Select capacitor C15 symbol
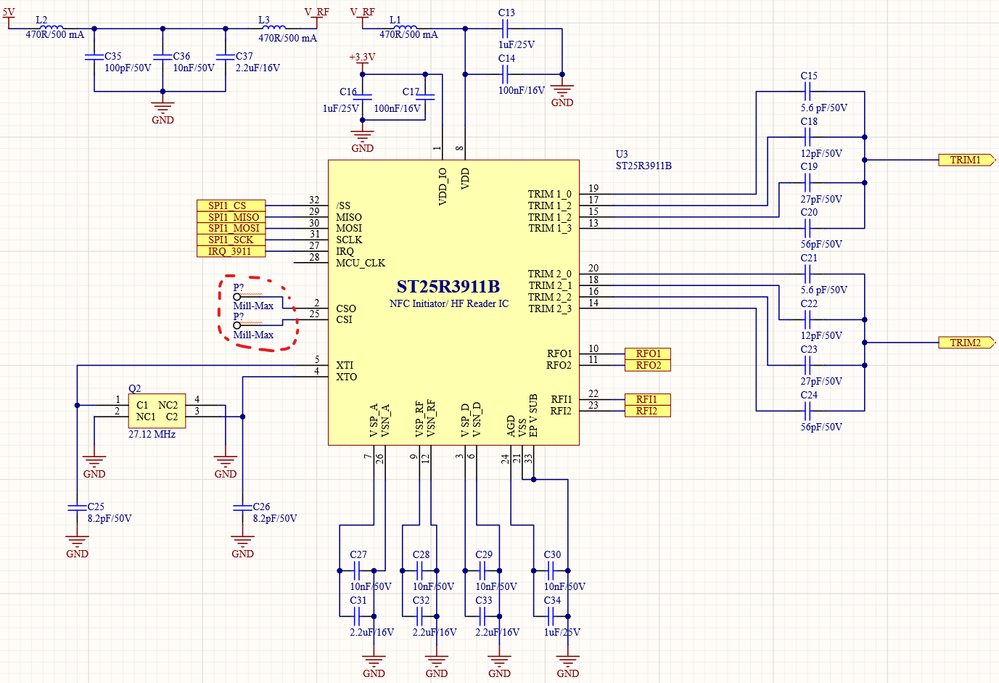This screenshot has width=999, height=683. point(808,91)
